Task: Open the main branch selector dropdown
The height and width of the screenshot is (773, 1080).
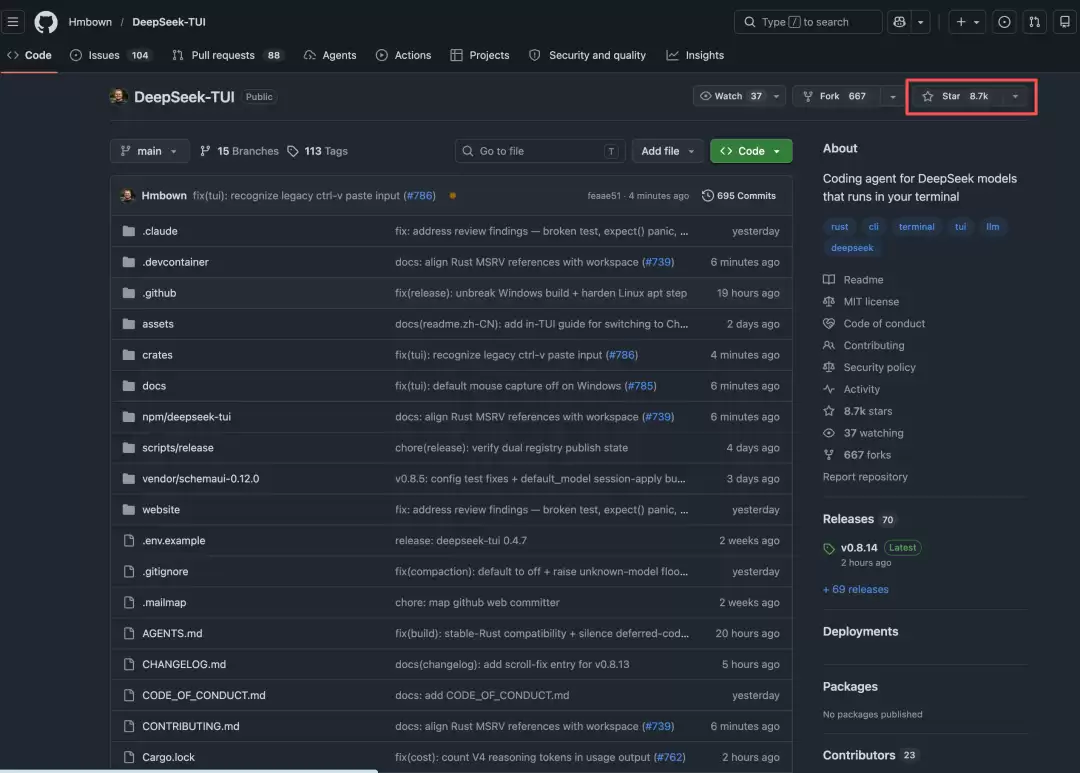Action: (149, 151)
